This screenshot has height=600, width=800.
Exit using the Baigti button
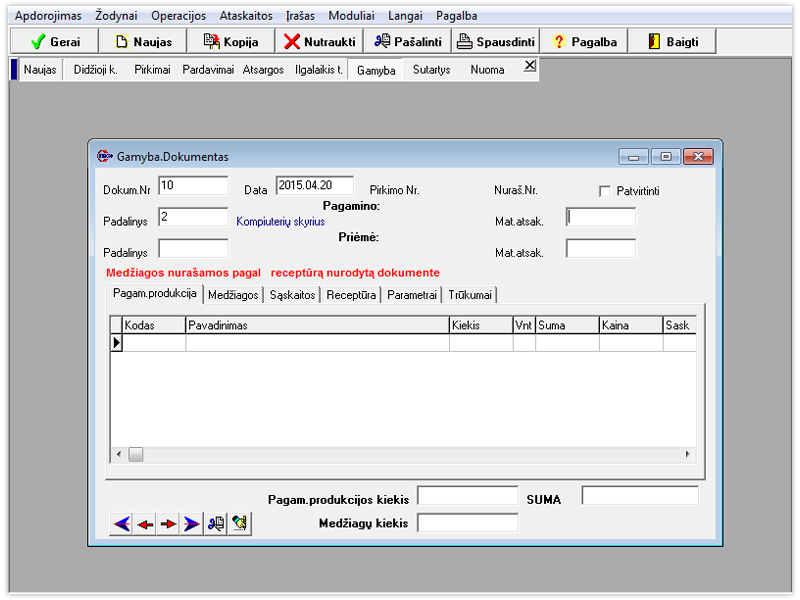(672, 41)
